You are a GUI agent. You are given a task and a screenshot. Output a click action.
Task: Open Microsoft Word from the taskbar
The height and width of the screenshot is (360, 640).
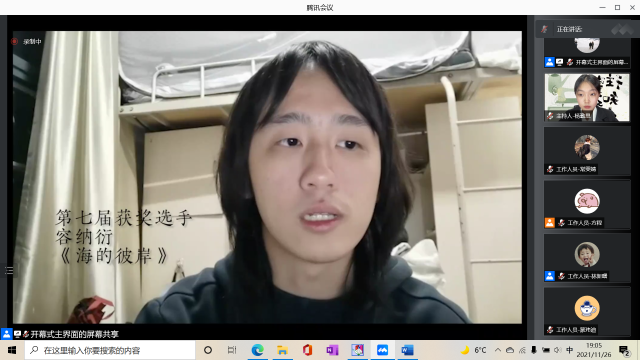point(407,350)
